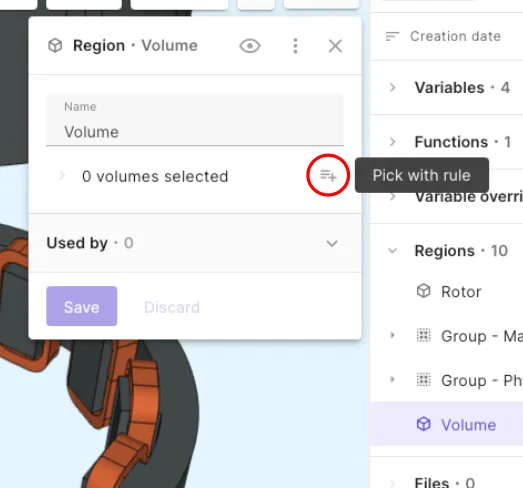Collapse the Regions section

[x=393, y=251]
